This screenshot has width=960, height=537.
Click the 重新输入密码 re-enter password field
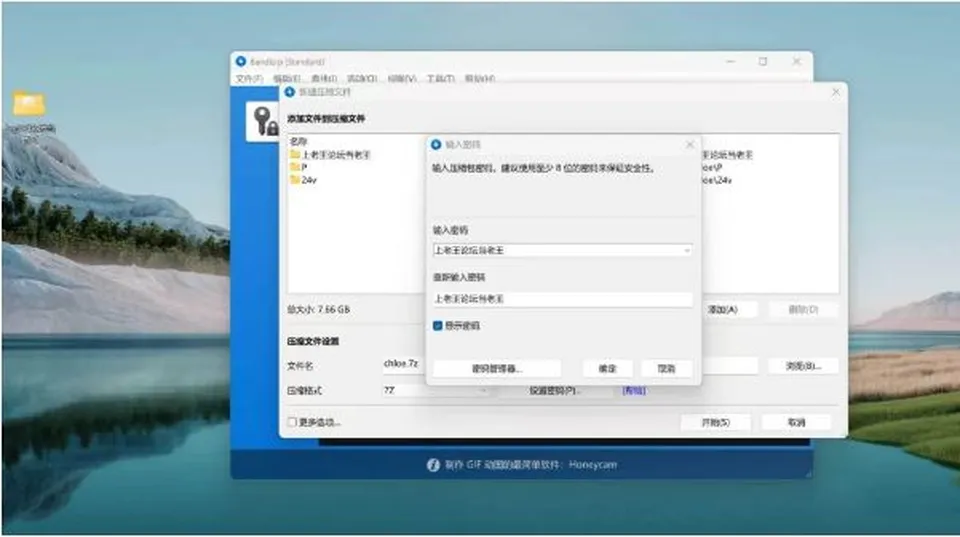[x=563, y=299]
